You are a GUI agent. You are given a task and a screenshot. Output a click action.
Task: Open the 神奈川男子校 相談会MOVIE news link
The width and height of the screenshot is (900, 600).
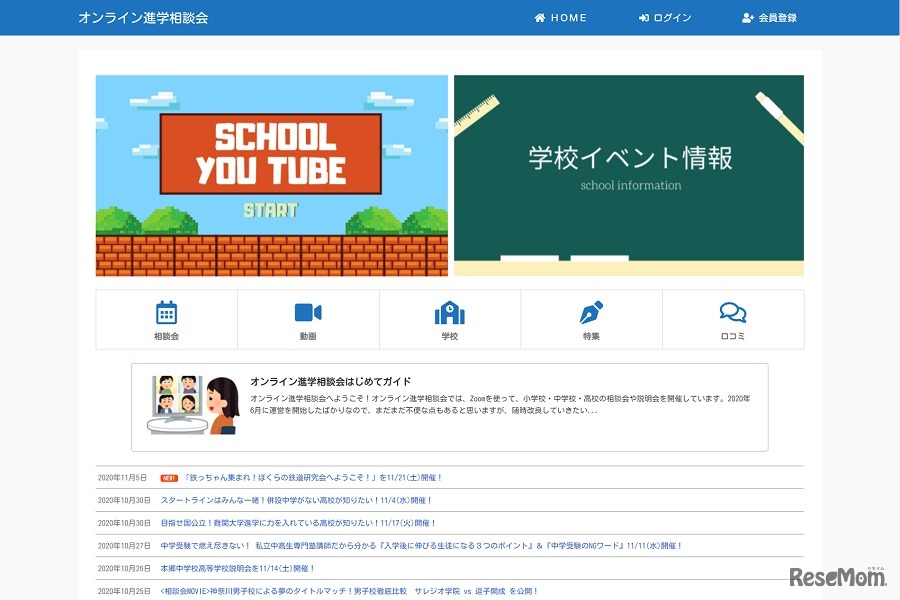349,591
